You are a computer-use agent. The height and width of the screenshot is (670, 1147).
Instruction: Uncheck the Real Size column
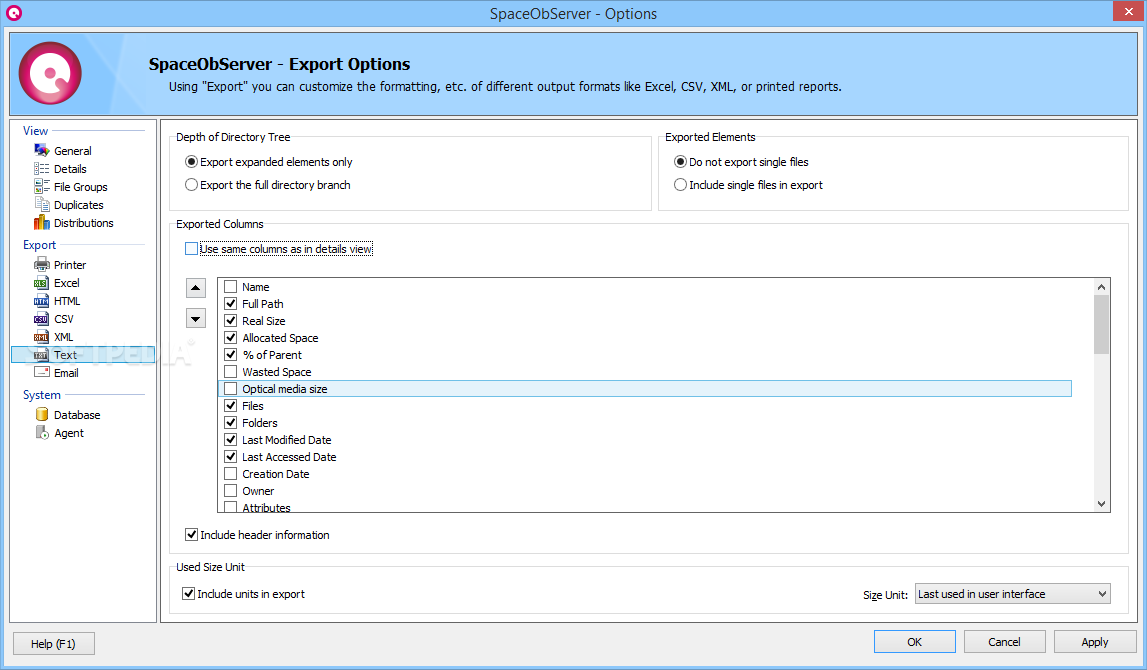[230, 320]
